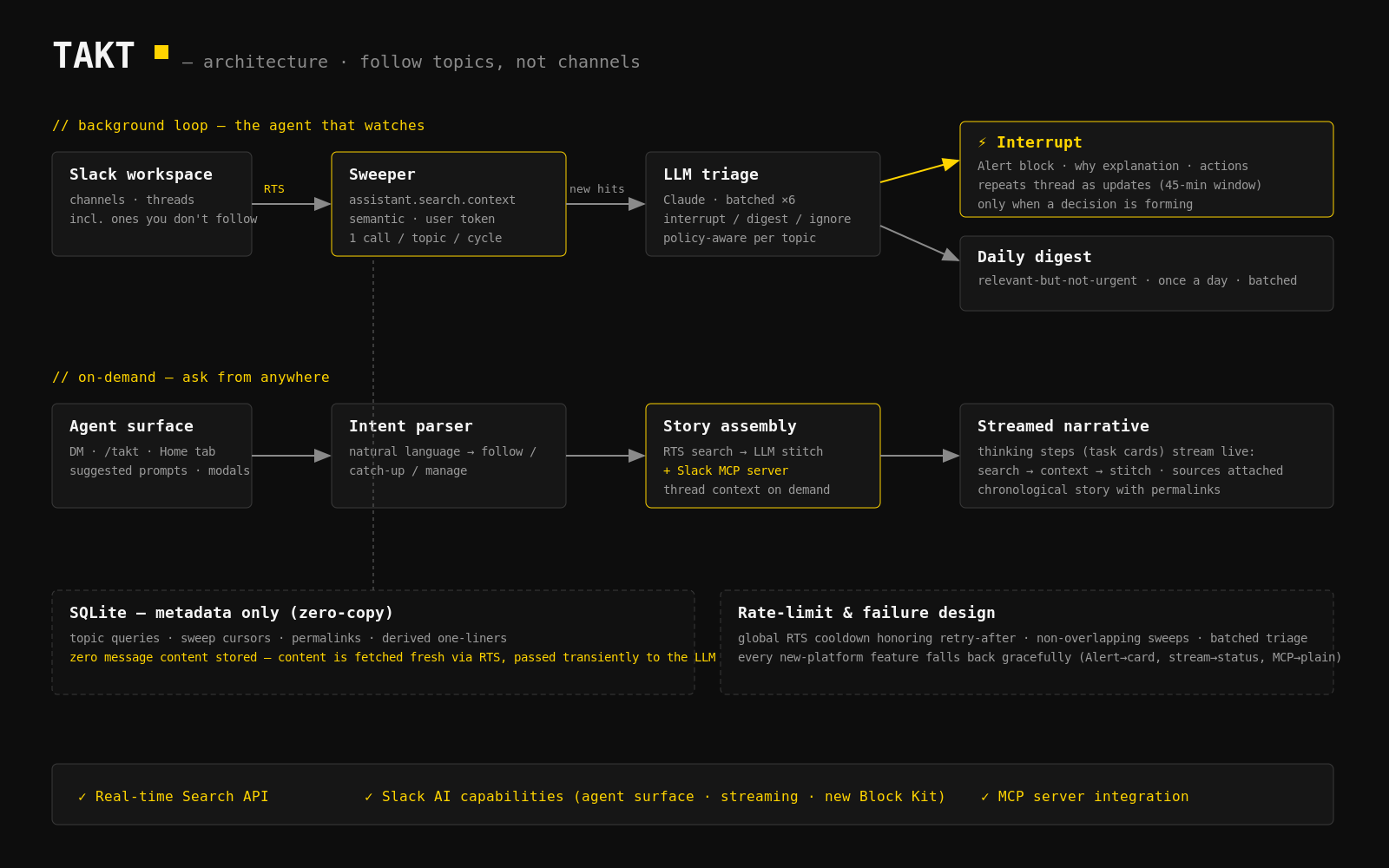This screenshot has width=1389, height=868.
Task: Click 'thread context on demand' line
Action: 747,490
